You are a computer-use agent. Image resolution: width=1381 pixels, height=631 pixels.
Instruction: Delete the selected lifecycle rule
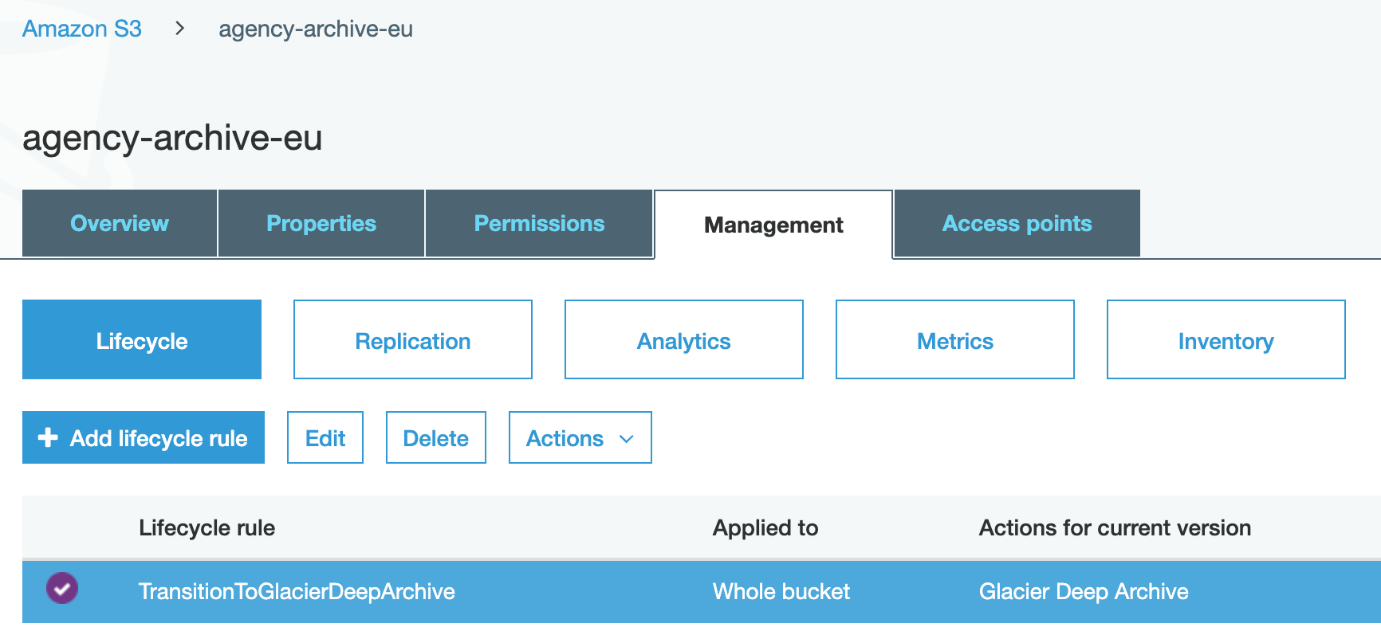point(435,437)
